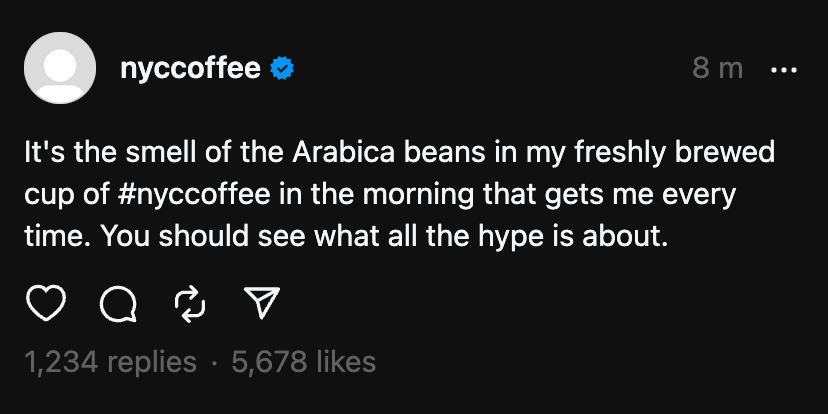Click the blue verified badge

click(283, 69)
